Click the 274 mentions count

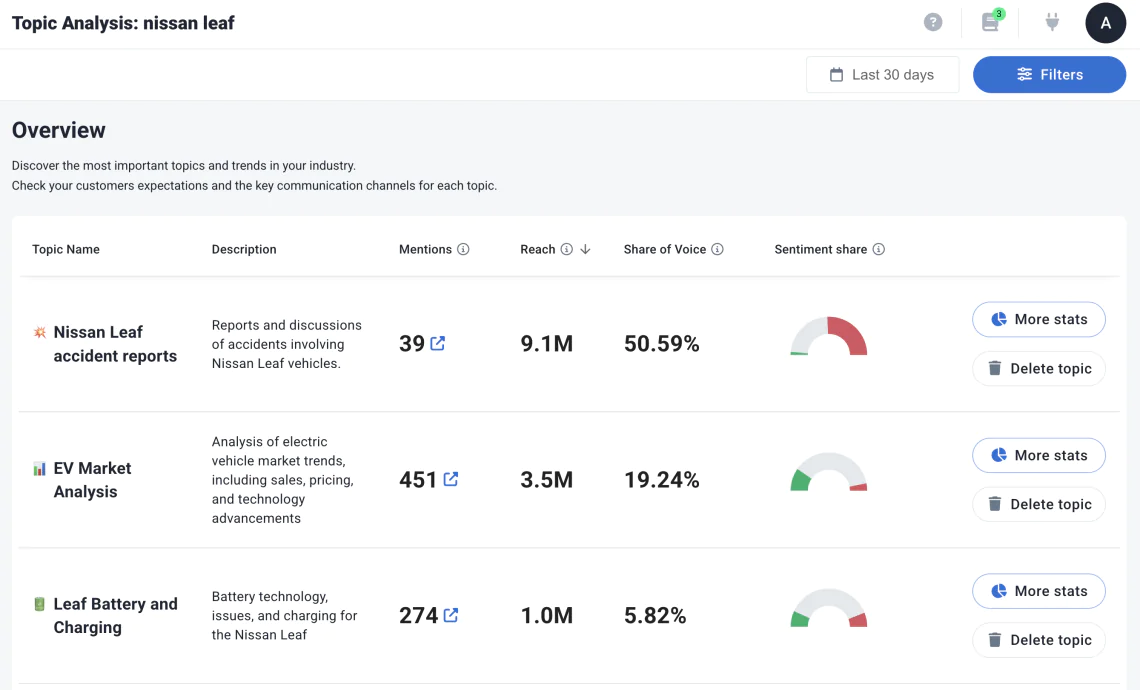(x=418, y=615)
